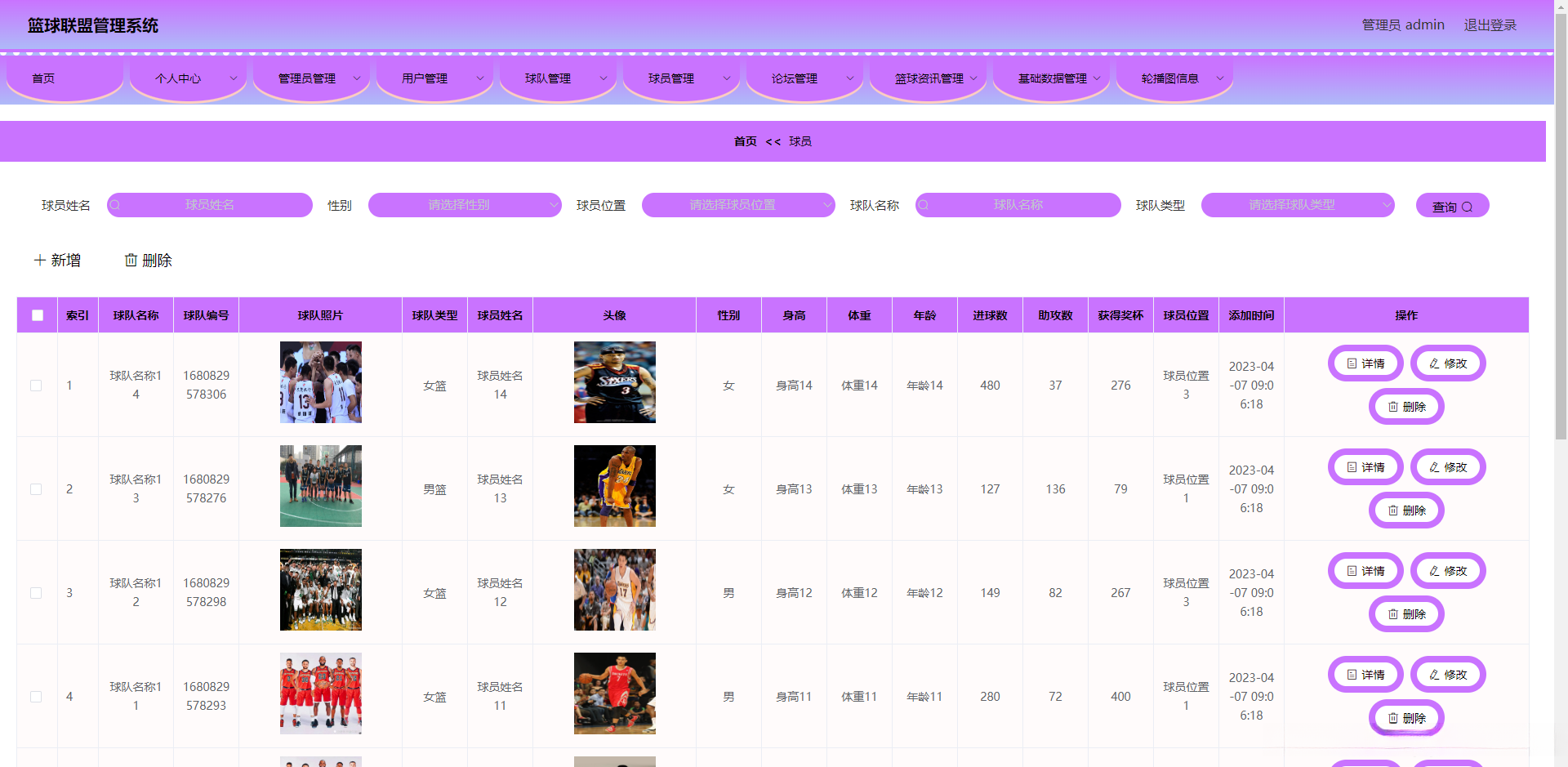Viewport: 1568px width, 767px height.
Task: Click the 获得奖杯 column header
Action: pos(1121,315)
